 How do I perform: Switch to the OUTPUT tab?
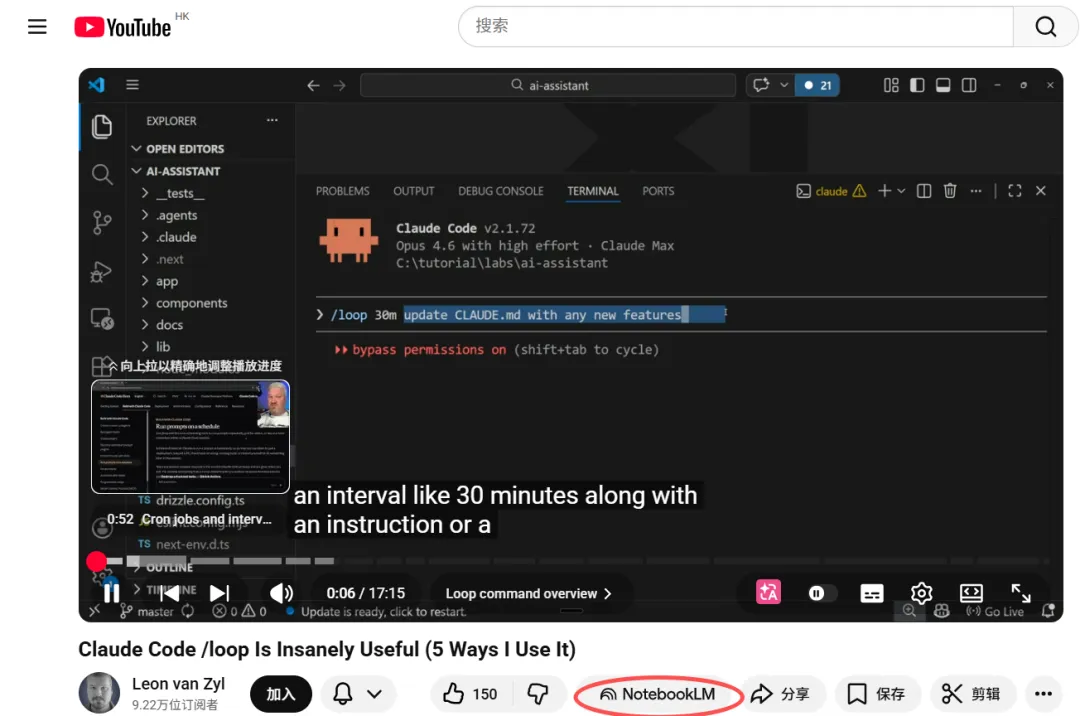click(x=413, y=191)
